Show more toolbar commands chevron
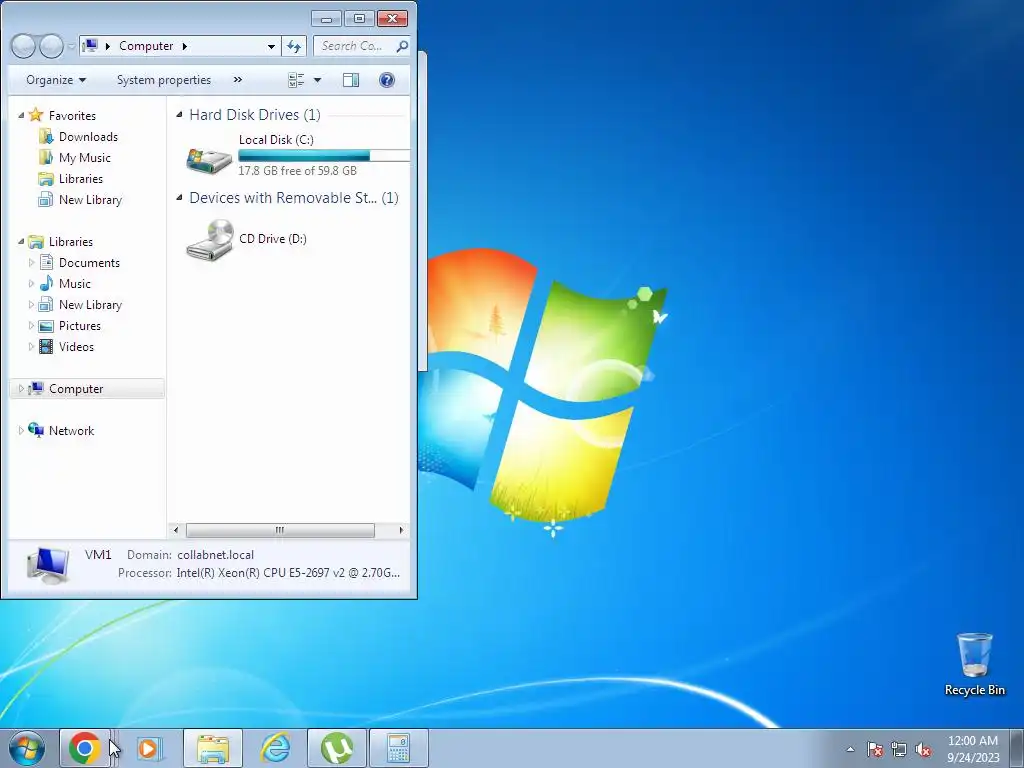The width and height of the screenshot is (1024, 768). point(238,80)
